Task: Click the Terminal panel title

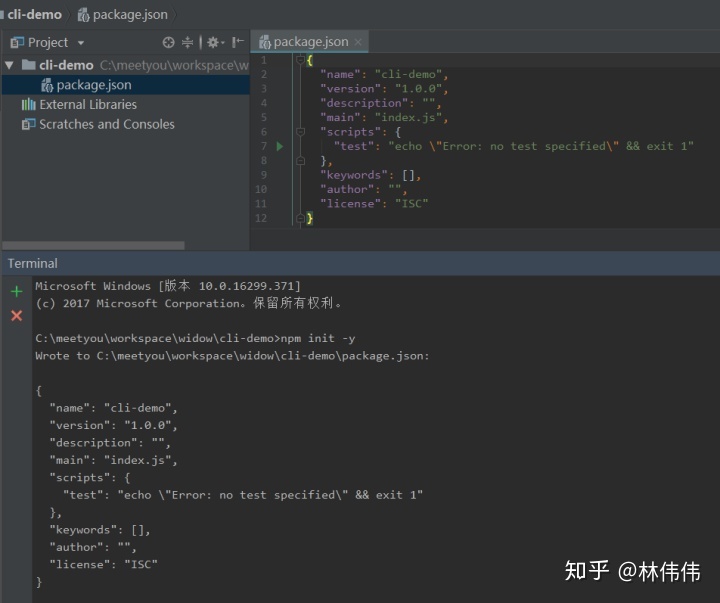Action: pyautogui.click(x=33, y=263)
